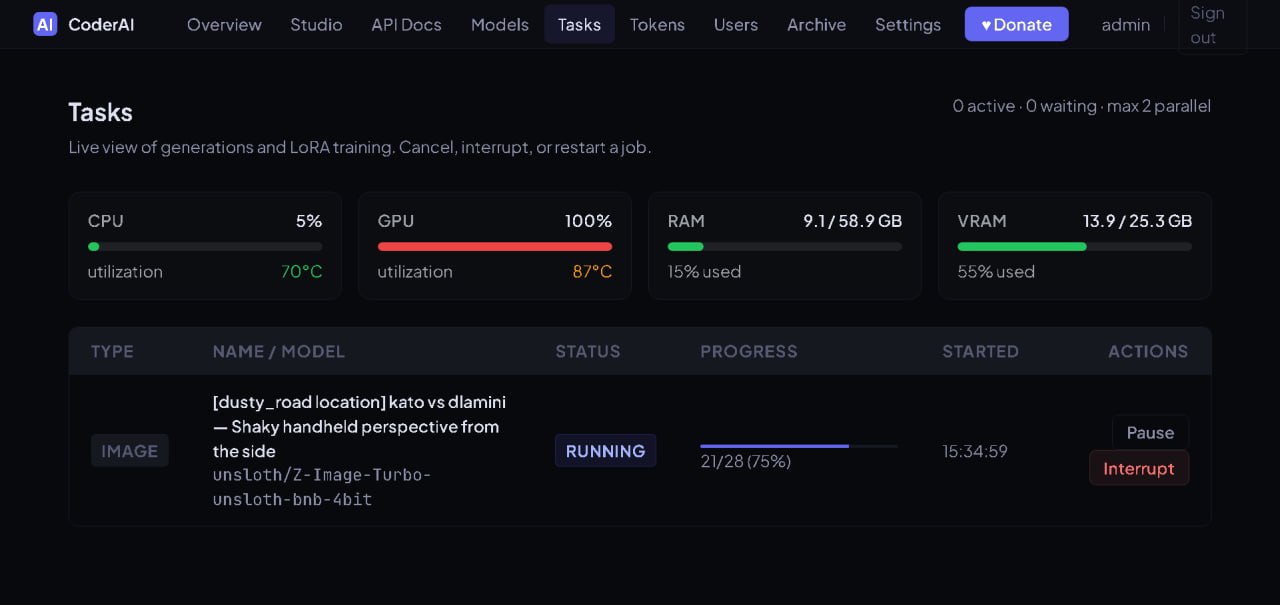Image resolution: width=1280 pixels, height=605 pixels.
Task: Select the dusty_road location task name
Action: click(x=359, y=427)
